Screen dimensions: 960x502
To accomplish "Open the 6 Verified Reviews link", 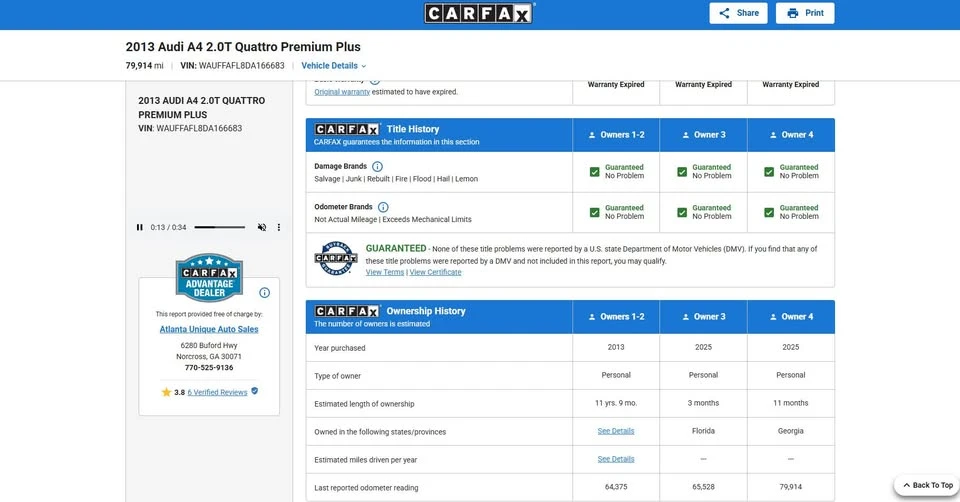I will click(x=217, y=392).
